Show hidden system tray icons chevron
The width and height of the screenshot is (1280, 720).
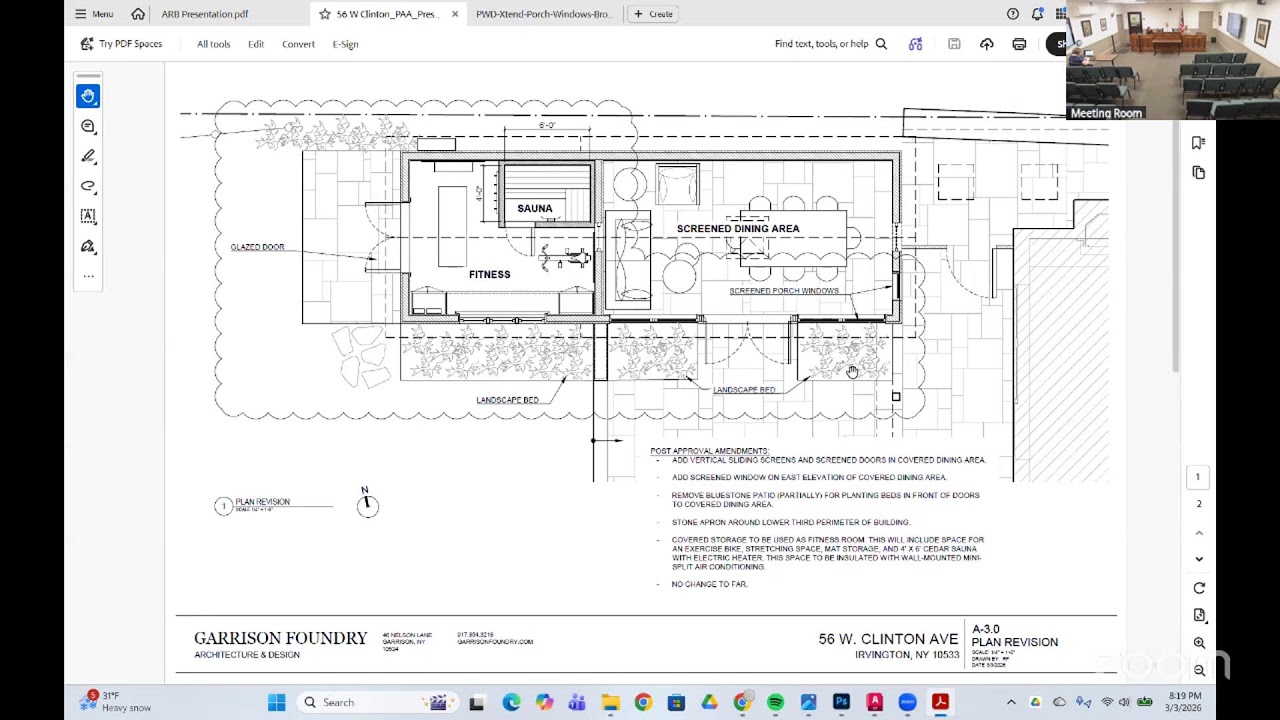pos(1011,702)
